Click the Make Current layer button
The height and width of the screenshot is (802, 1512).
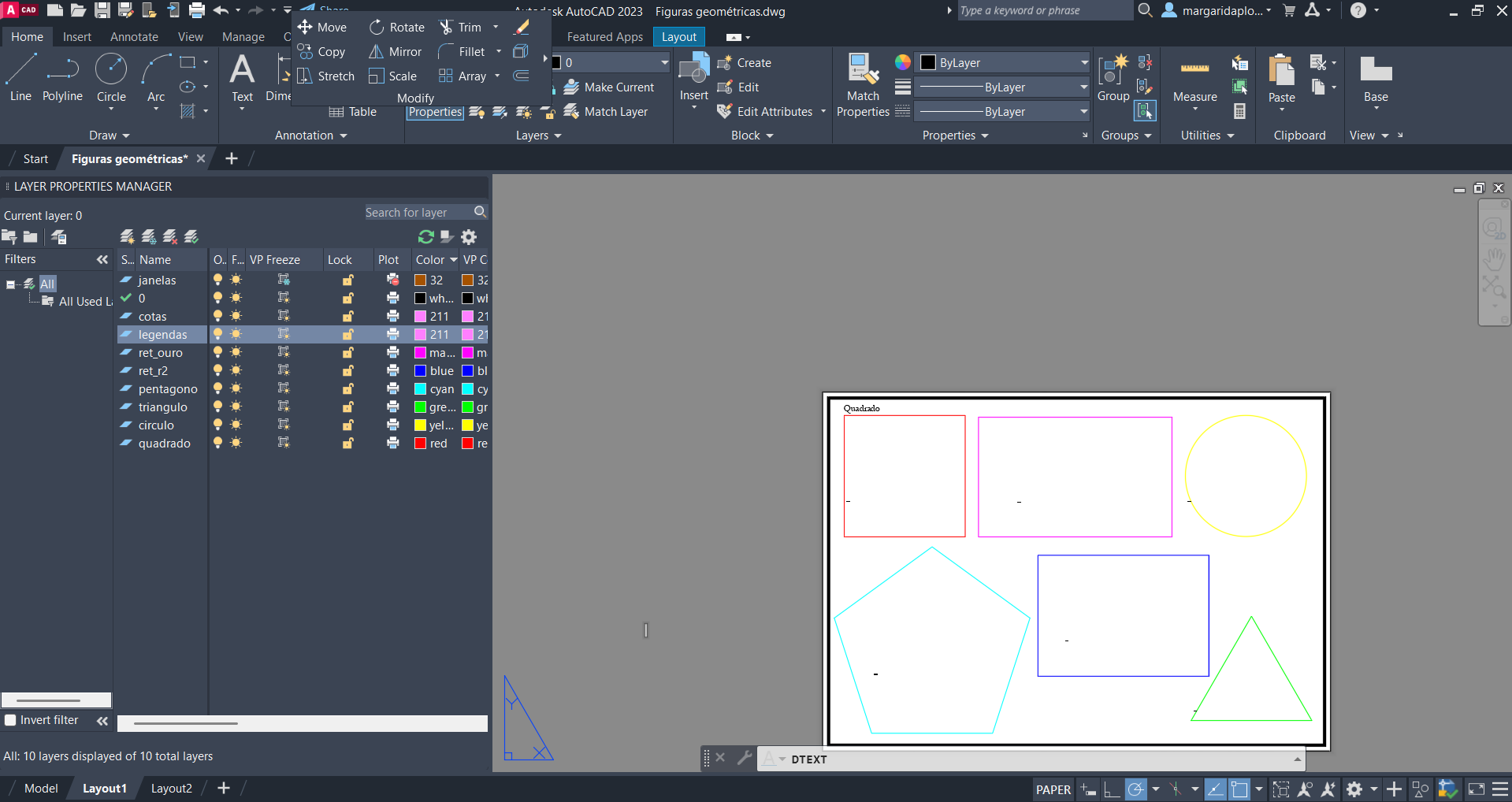(609, 87)
